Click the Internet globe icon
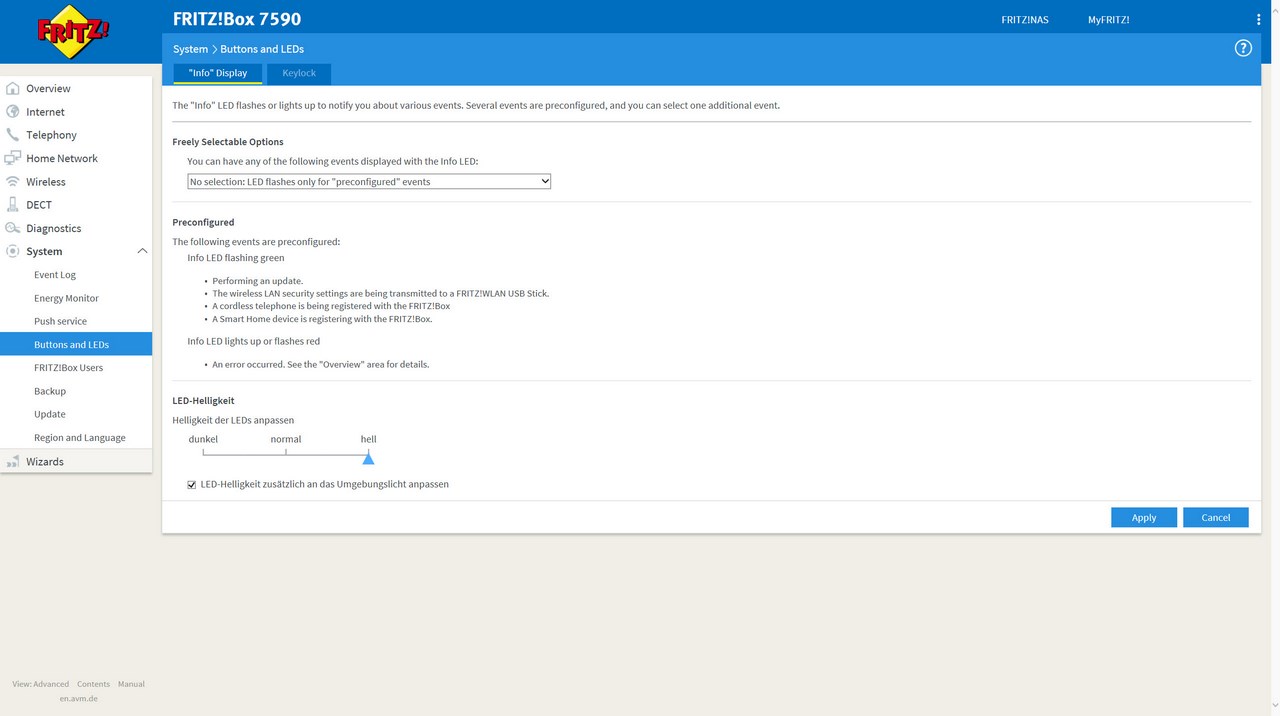The width and height of the screenshot is (1280, 716). pos(13,112)
